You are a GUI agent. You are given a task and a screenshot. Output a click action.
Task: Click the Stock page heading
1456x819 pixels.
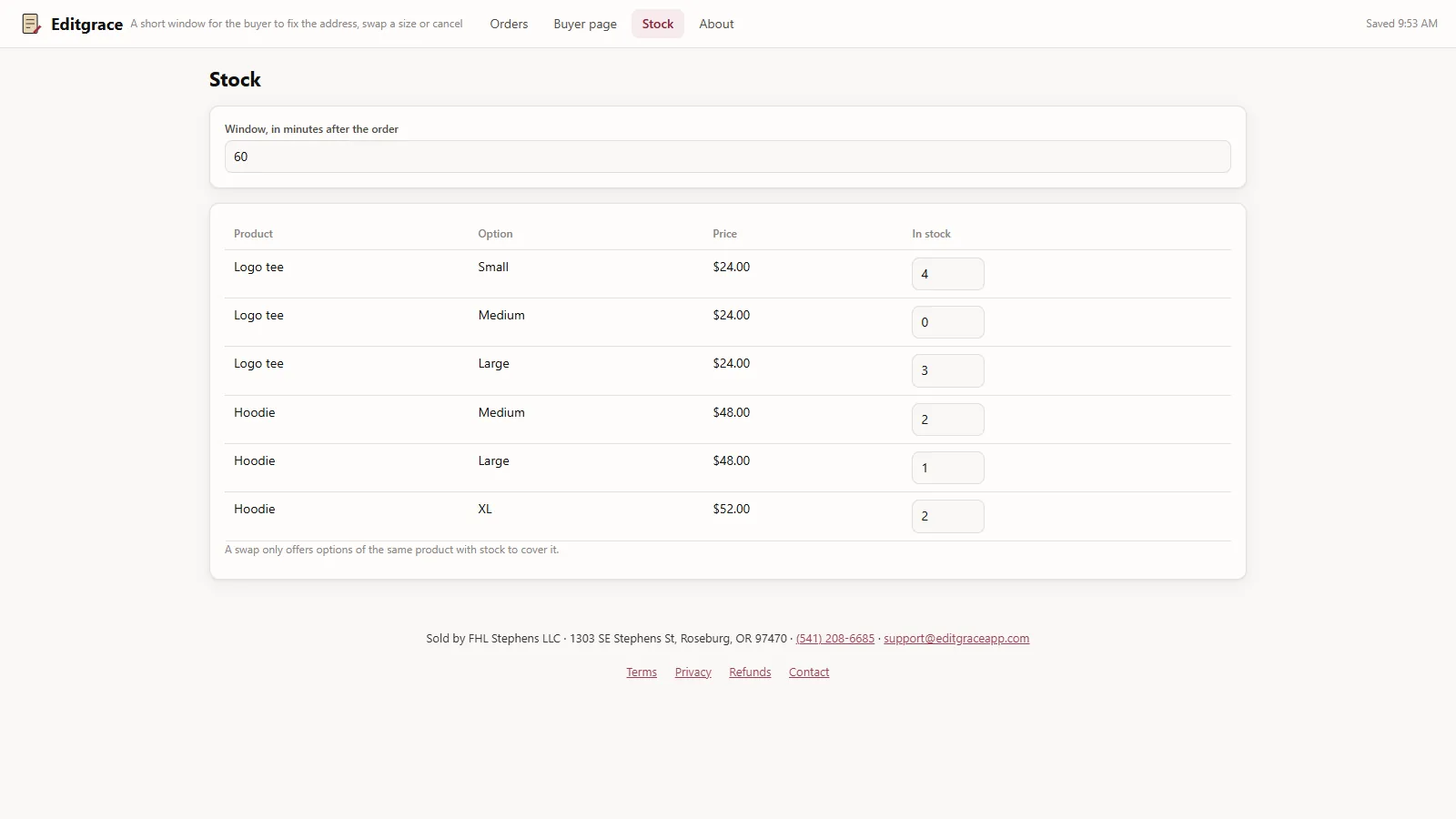click(235, 79)
